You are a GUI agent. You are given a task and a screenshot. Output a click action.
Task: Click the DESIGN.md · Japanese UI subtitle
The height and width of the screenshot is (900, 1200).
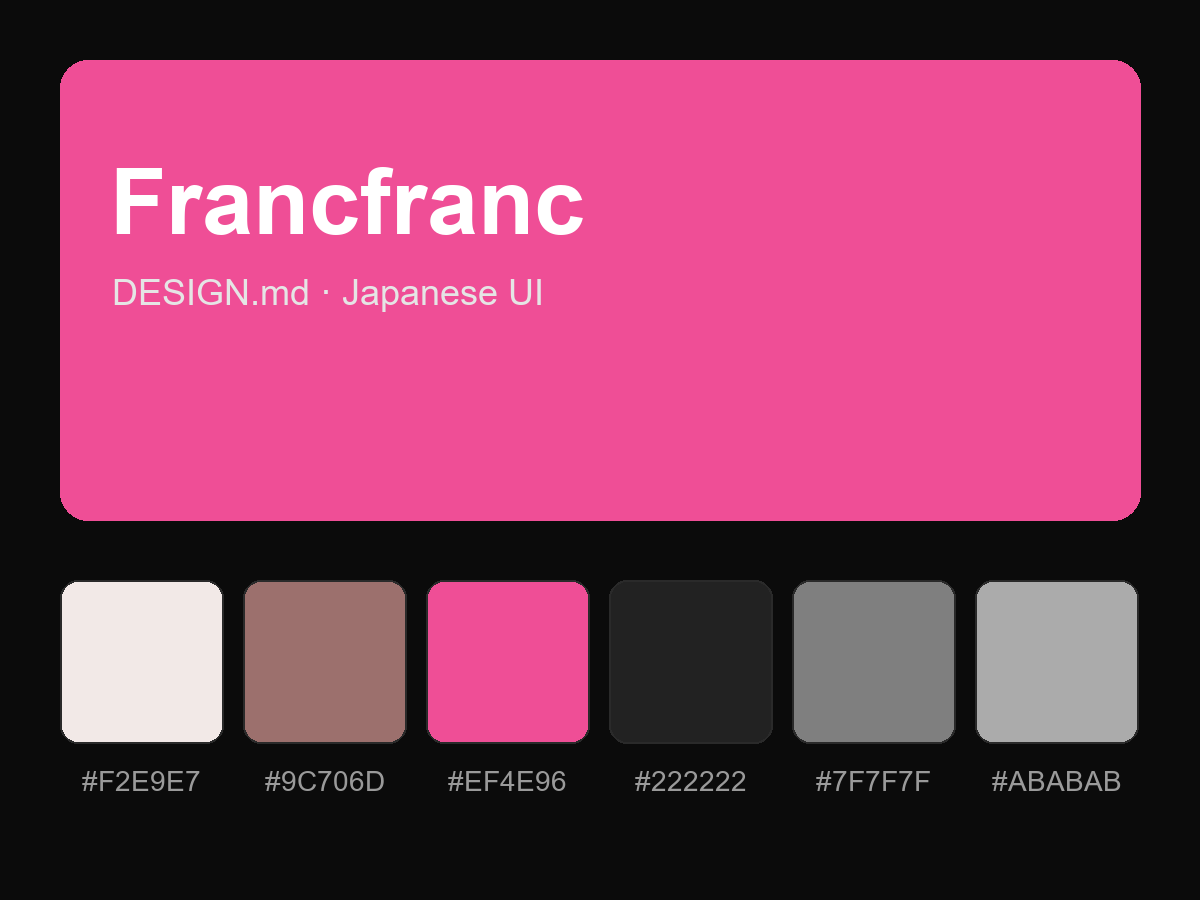pyautogui.click(x=328, y=293)
